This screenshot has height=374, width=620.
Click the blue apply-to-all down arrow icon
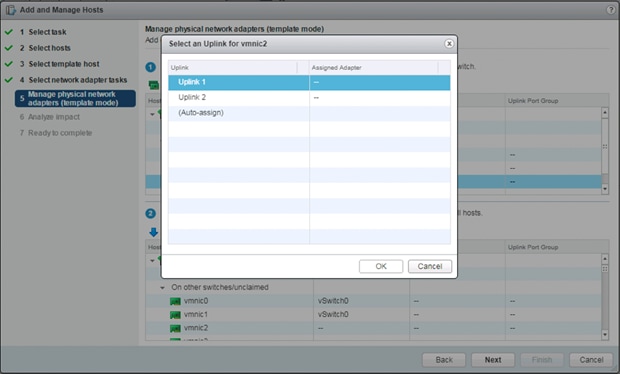154,232
